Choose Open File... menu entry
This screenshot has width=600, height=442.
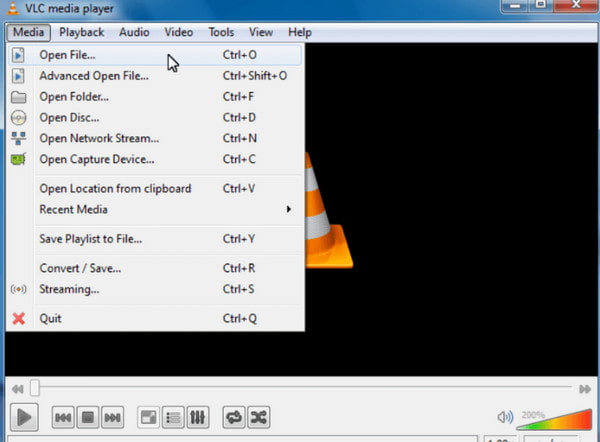point(155,55)
